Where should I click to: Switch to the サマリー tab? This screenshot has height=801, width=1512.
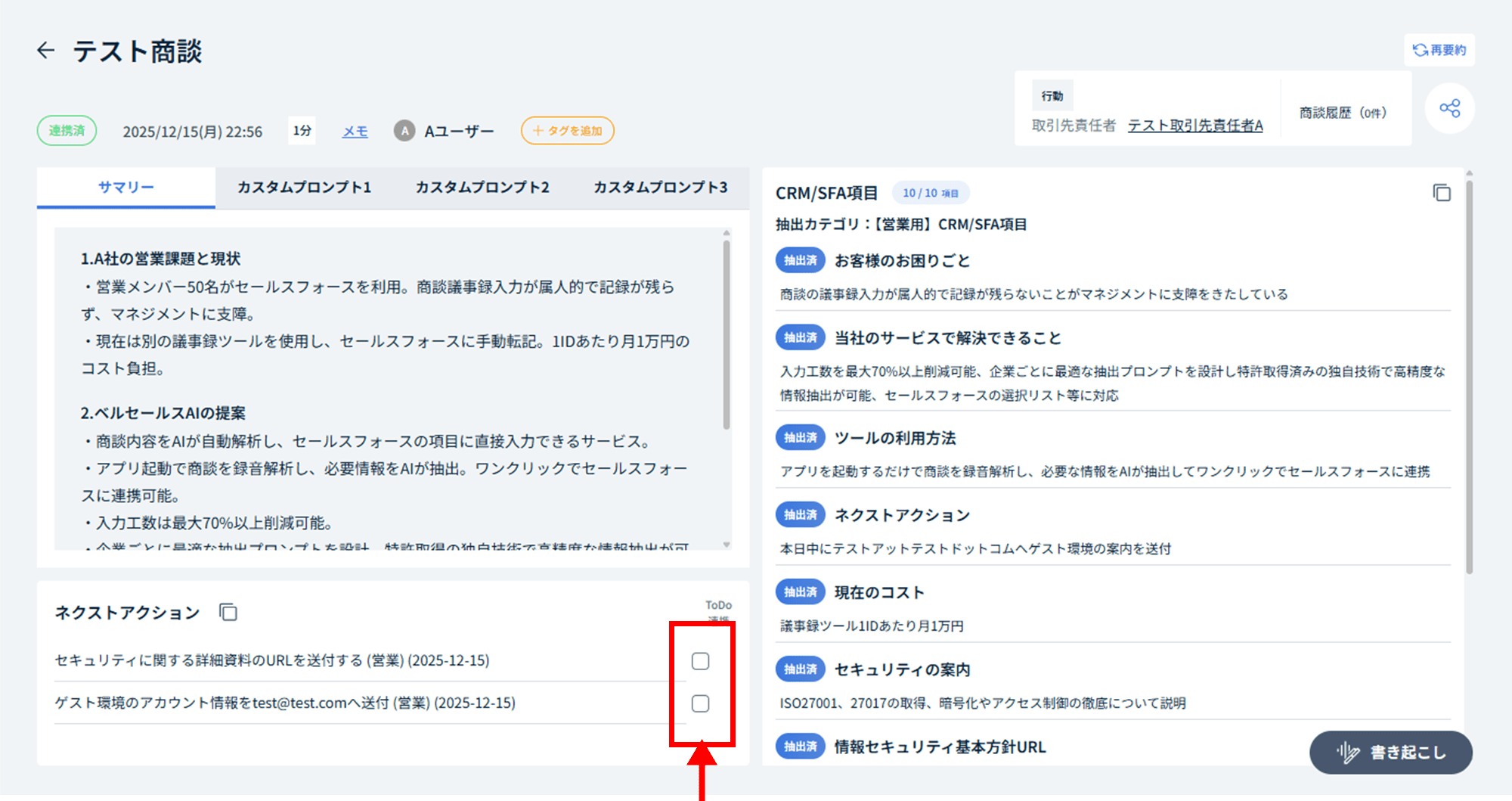click(125, 187)
